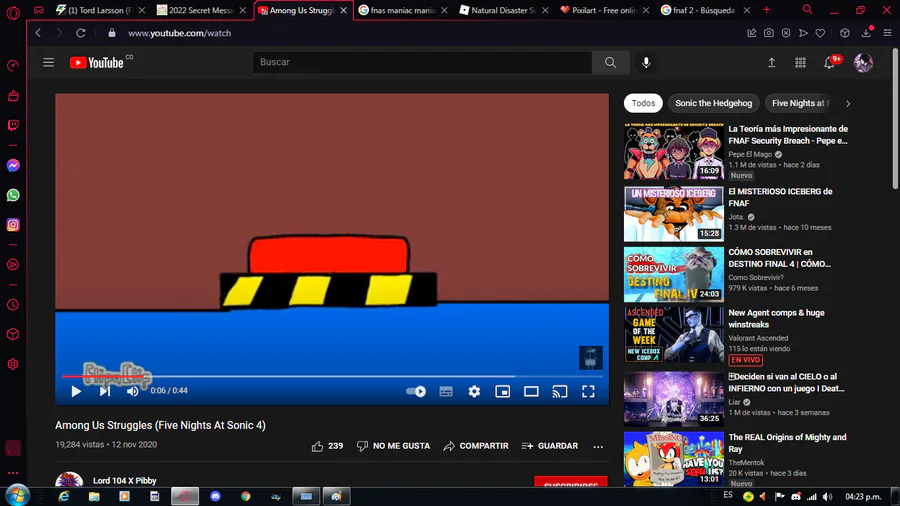Toggle subtitles on the player

[446, 391]
